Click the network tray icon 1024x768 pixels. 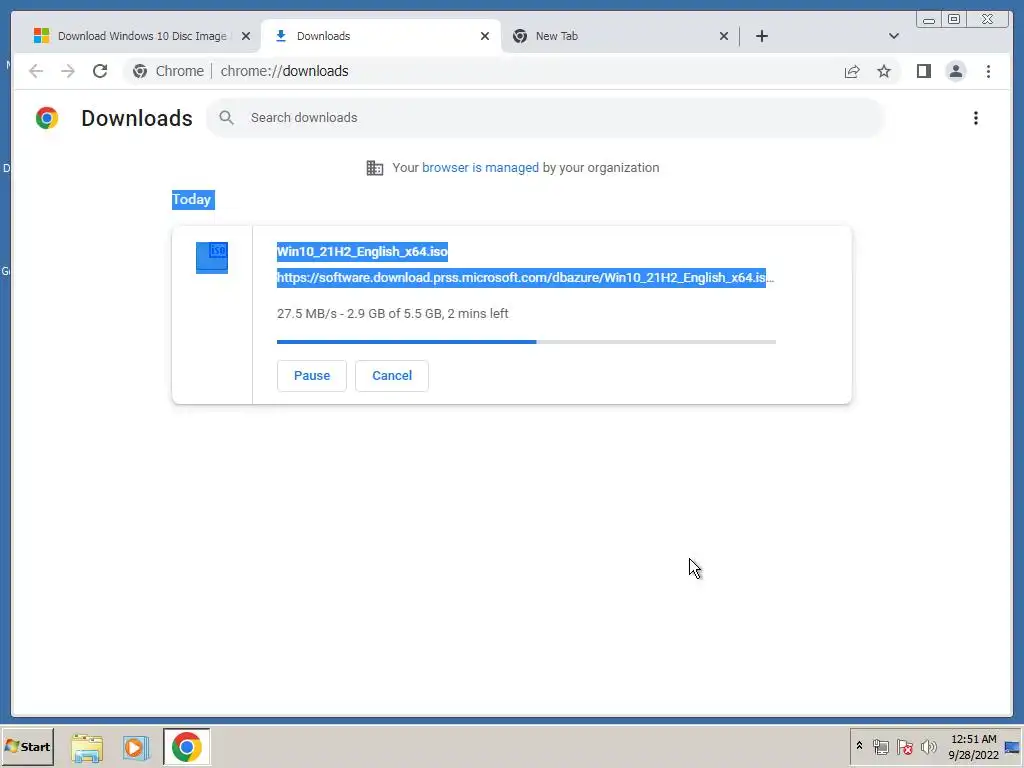(880, 746)
